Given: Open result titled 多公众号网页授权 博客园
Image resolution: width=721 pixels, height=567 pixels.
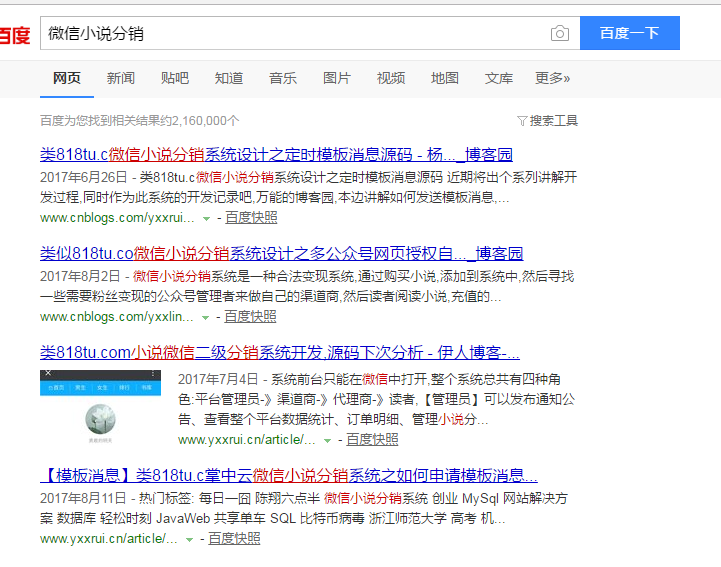Looking at the screenshot, I should (x=281, y=253).
